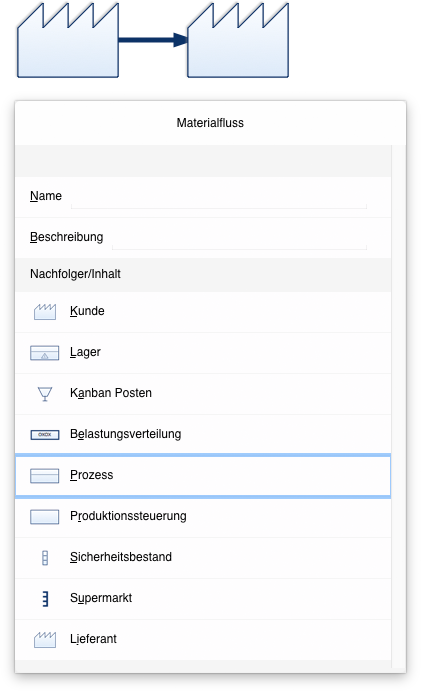Viewport: 421px width, 691px height.
Task: Click the Belastungsverteilung OXOX icon
Action: point(45,435)
